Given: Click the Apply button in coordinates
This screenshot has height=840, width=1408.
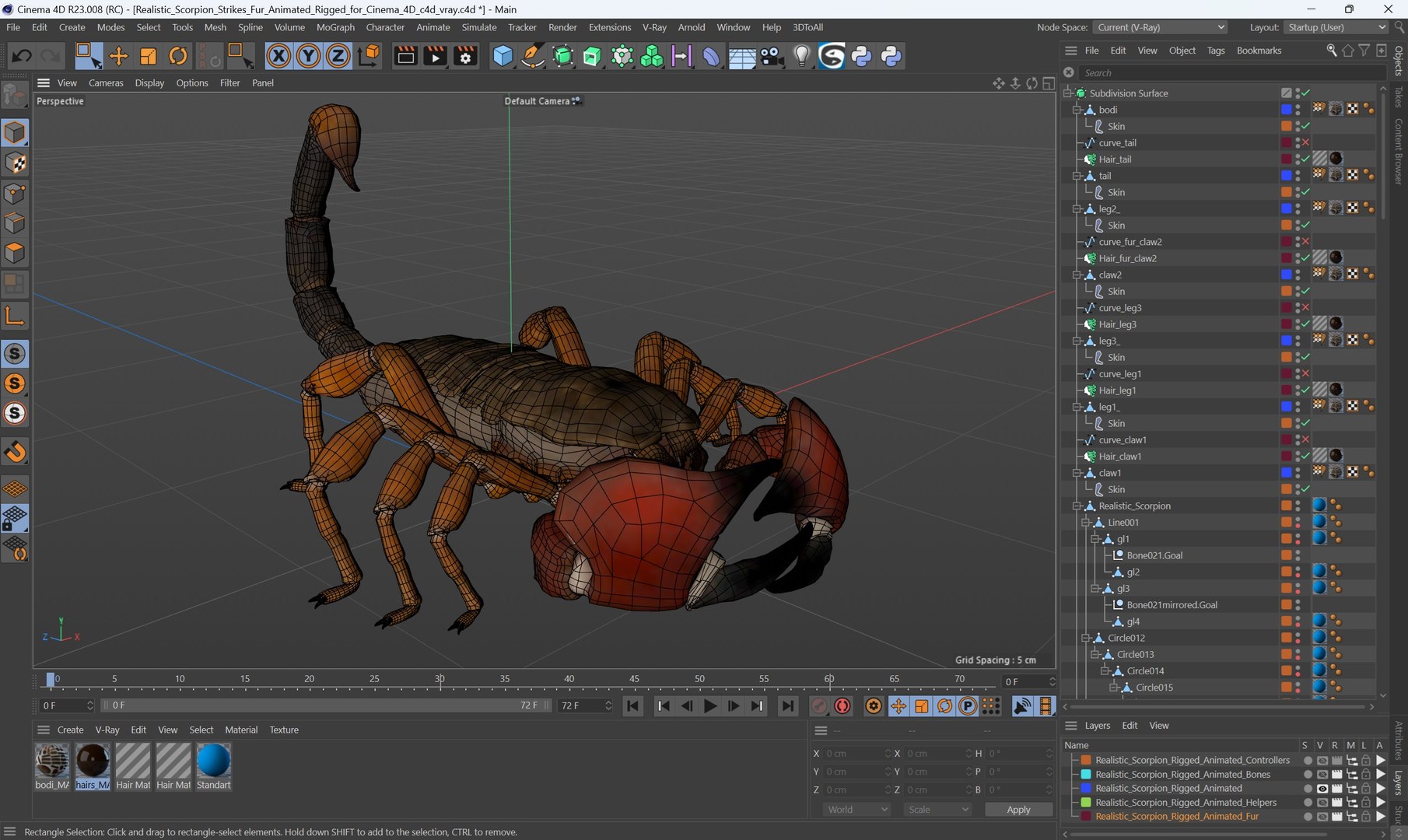Looking at the screenshot, I should pyautogui.click(x=1018, y=810).
